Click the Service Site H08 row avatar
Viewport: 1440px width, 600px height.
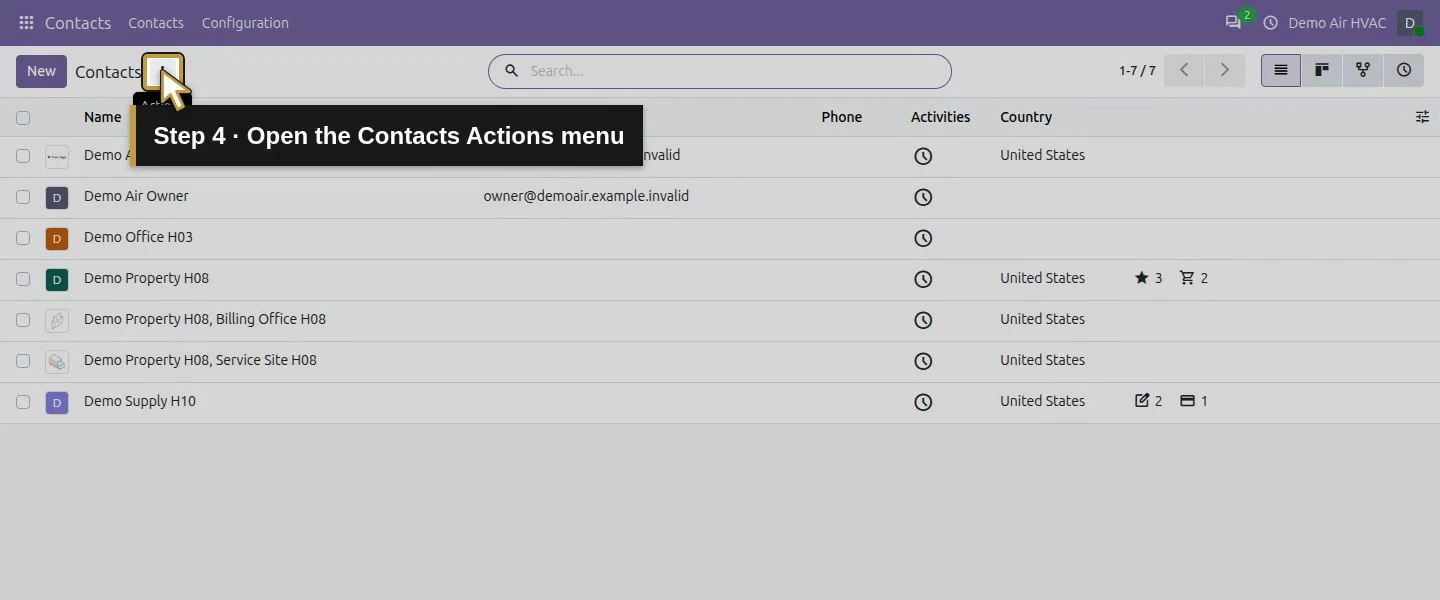pos(57,362)
